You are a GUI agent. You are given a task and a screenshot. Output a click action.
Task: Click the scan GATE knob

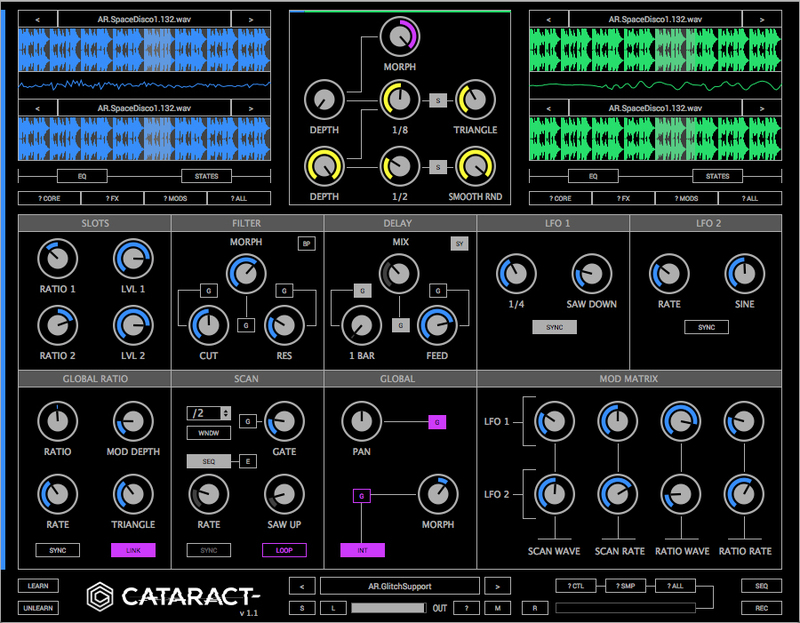(x=284, y=421)
